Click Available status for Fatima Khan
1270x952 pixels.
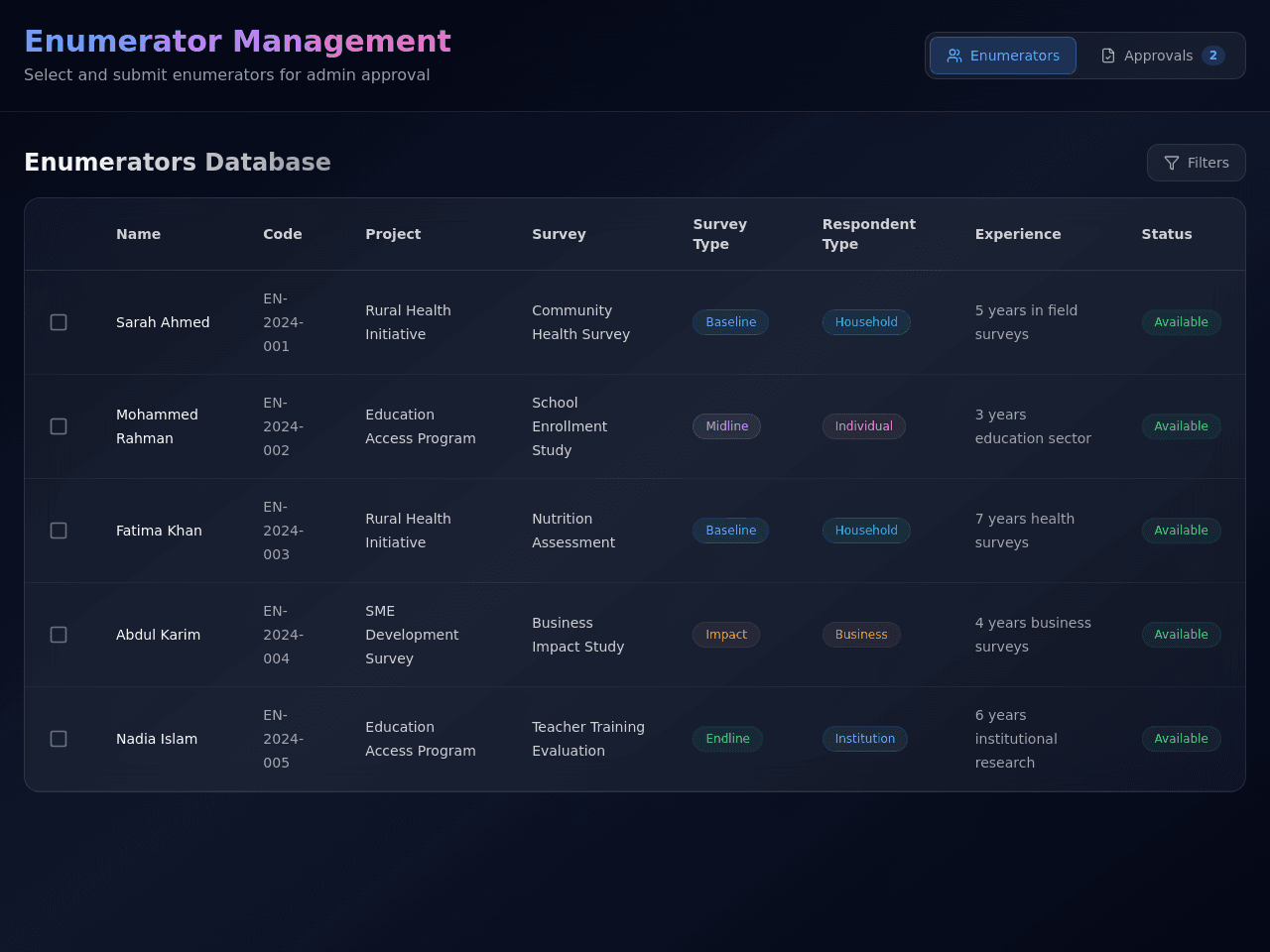1181,531
